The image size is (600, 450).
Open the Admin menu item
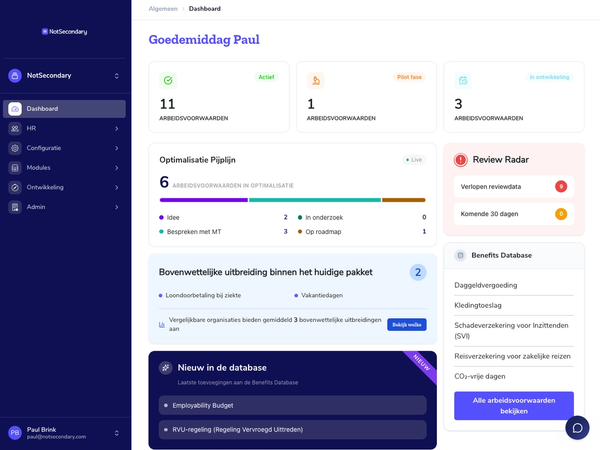[64, 207]
